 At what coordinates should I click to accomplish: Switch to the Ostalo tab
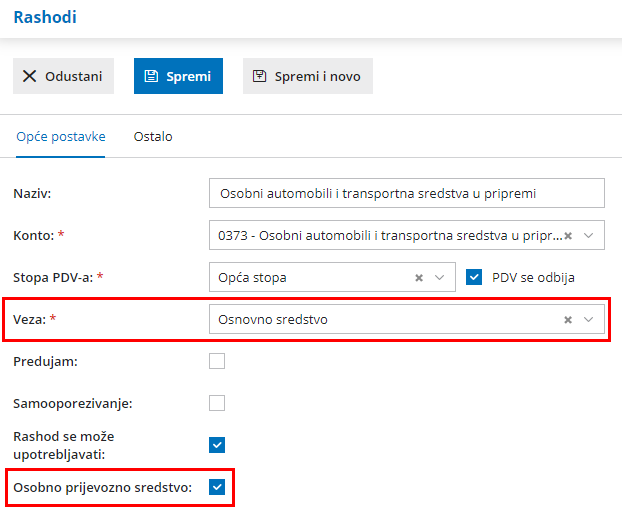coord(153,136)
